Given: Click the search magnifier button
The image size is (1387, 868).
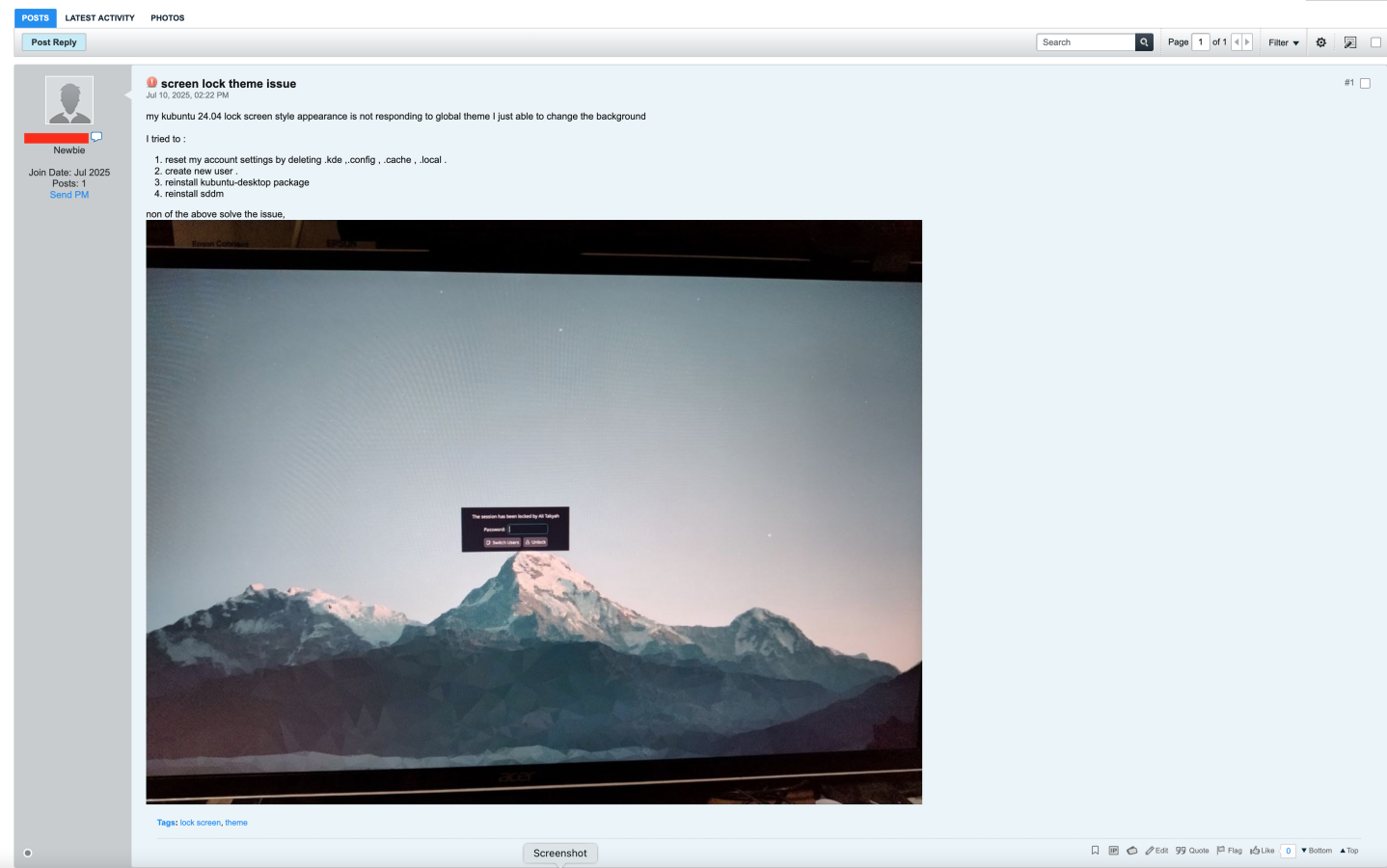Looking at the screenshot, I should point(1144,42).
